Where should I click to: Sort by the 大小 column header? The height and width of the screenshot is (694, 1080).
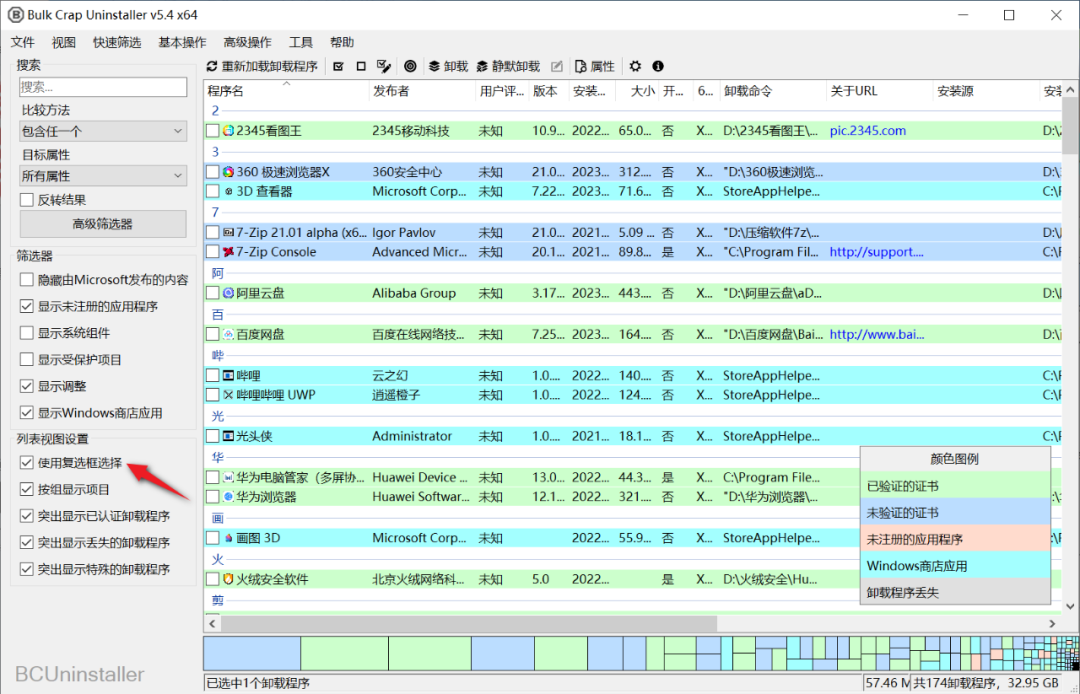point(638,91)
